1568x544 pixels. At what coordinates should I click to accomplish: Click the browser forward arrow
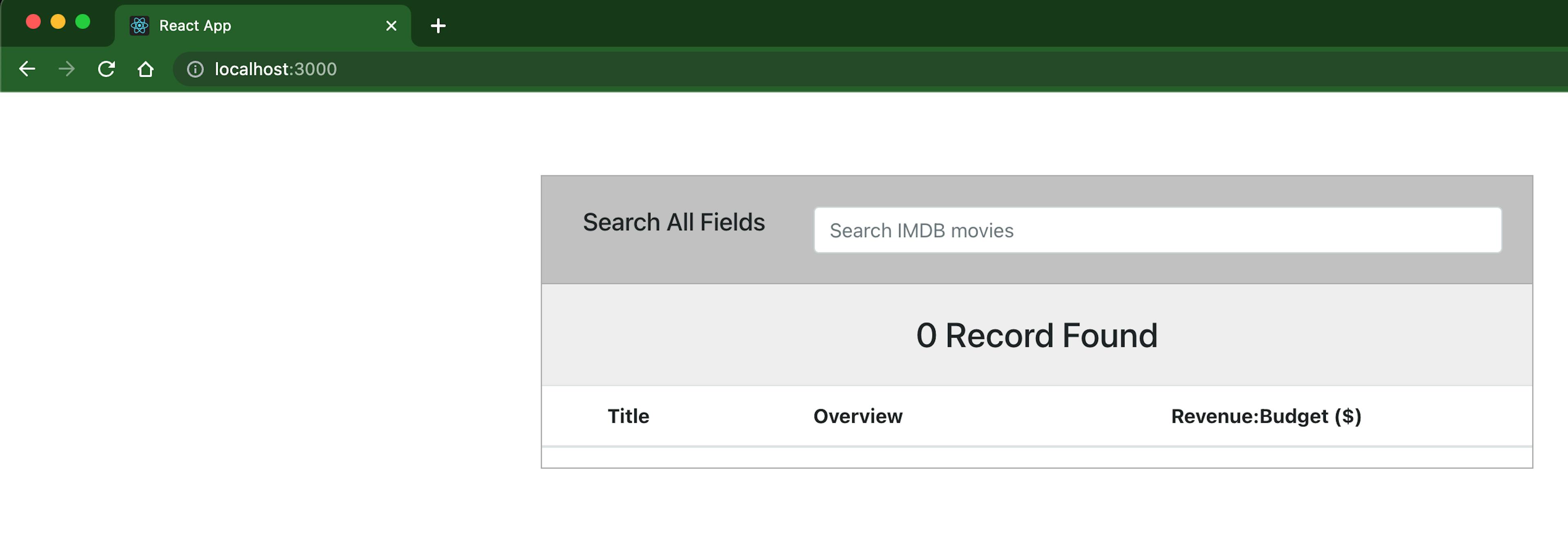point(66,69)
